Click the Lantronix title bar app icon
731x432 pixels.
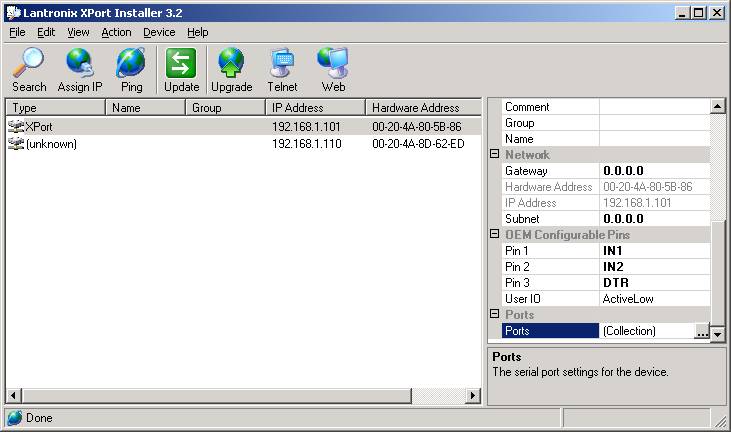point(14,13)
